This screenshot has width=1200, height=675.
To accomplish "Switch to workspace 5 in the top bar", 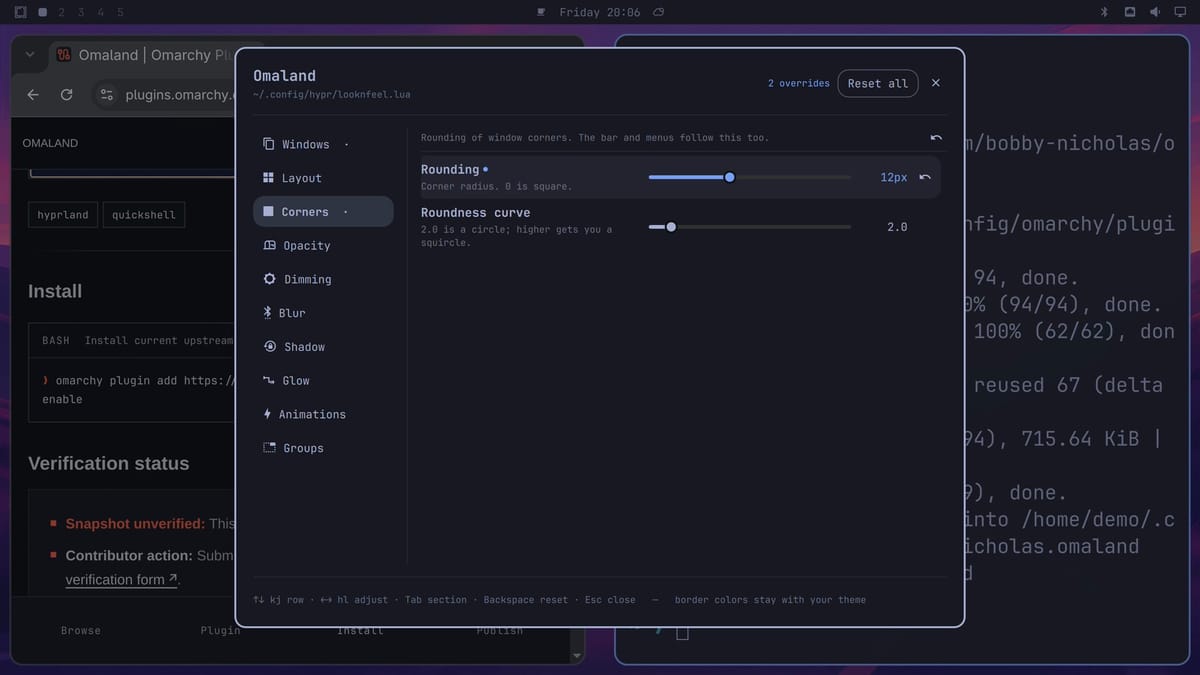I will [x=120, y=12].
